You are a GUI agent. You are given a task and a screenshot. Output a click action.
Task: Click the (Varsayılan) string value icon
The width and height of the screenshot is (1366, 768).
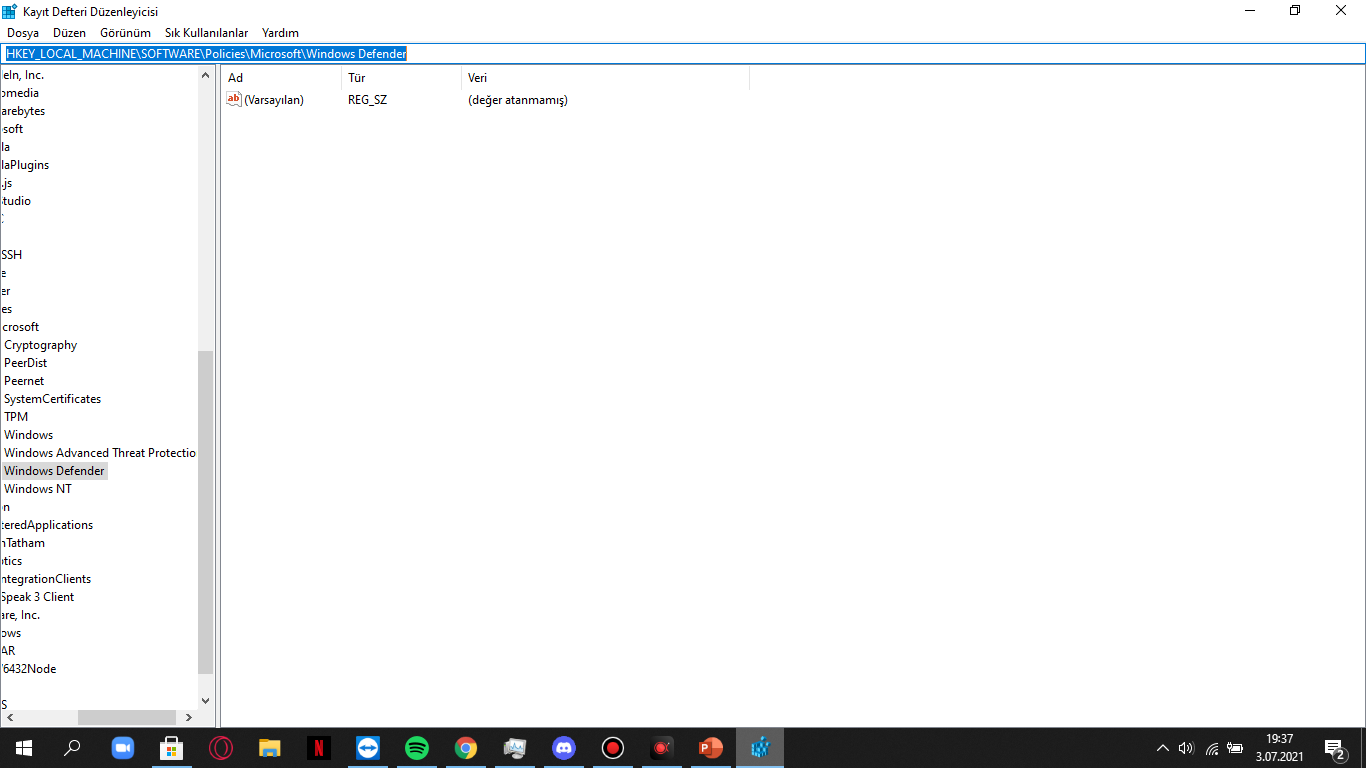point(234,99)
